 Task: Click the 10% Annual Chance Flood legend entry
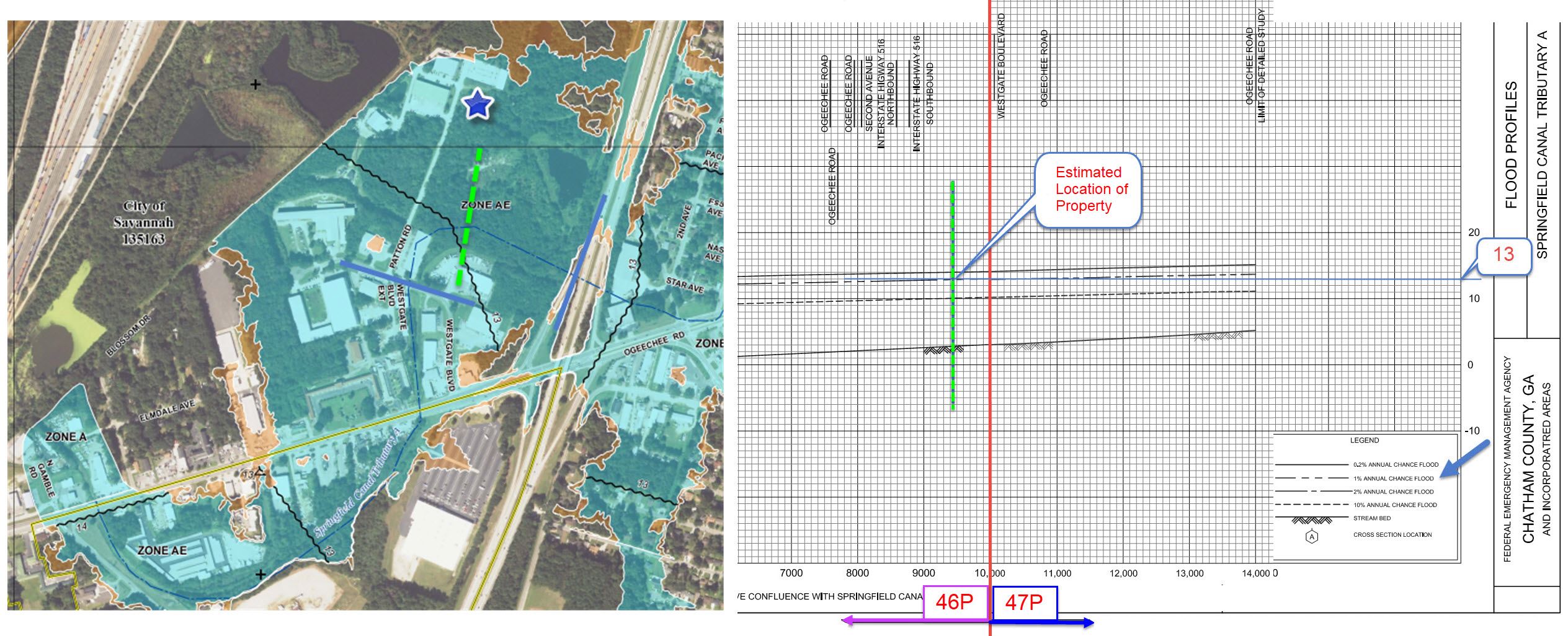click(1394, 505)
